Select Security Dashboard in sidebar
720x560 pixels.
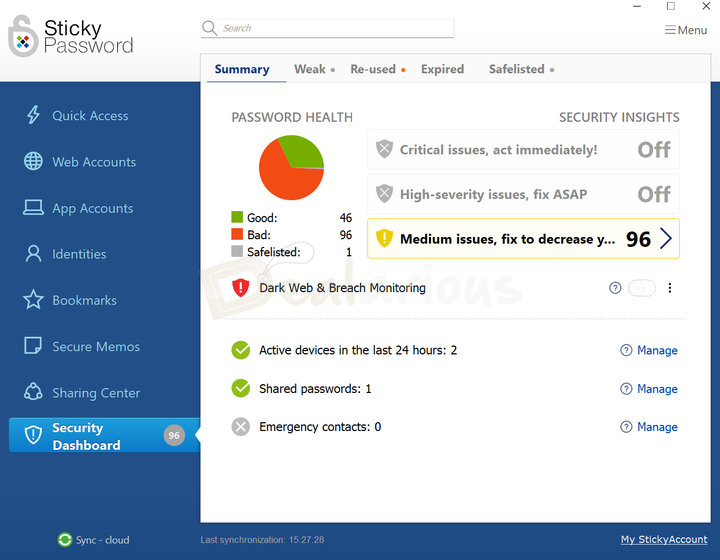[104, 435]
